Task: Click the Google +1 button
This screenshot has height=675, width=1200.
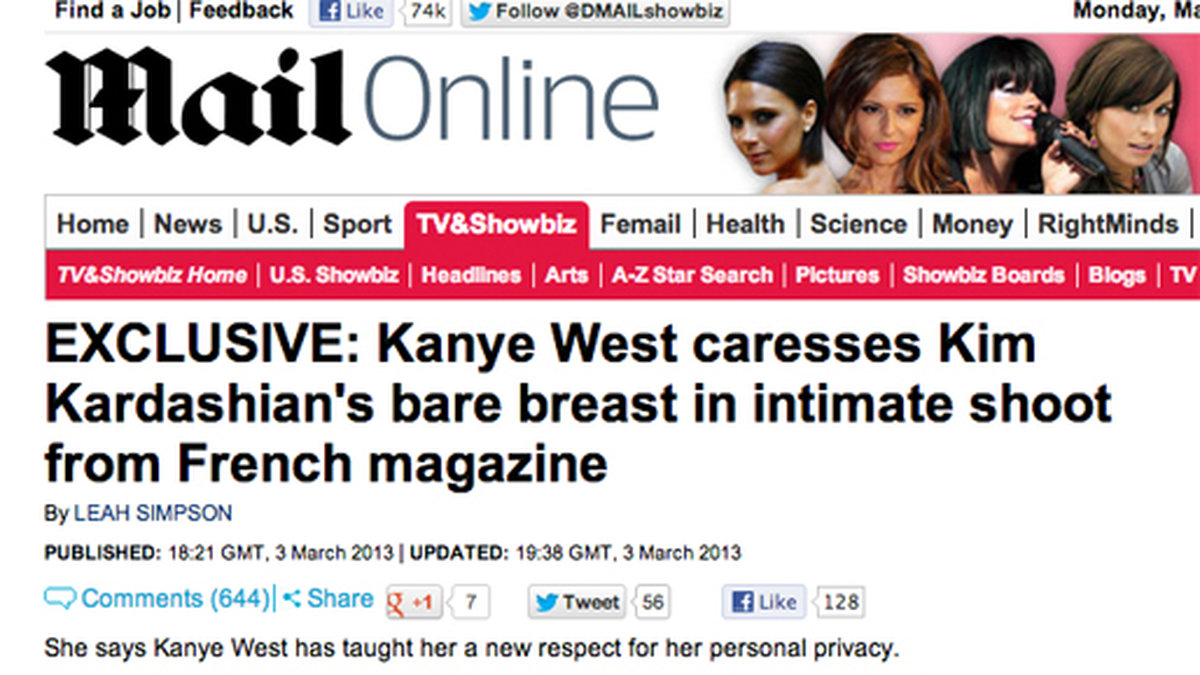Action: pyautogui.click(x=415, y=602)
